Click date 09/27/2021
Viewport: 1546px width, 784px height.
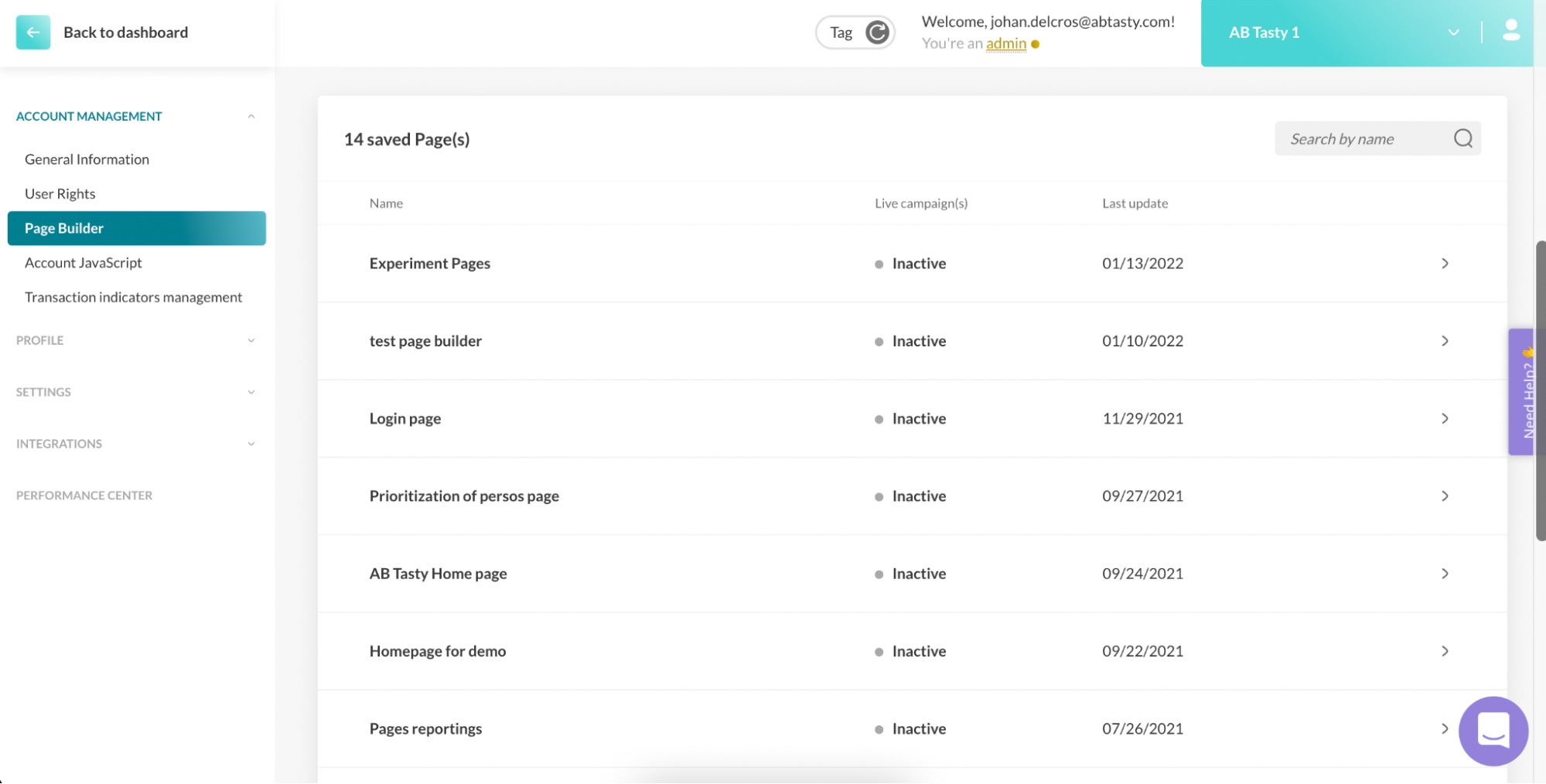(x=1142, y=496)
